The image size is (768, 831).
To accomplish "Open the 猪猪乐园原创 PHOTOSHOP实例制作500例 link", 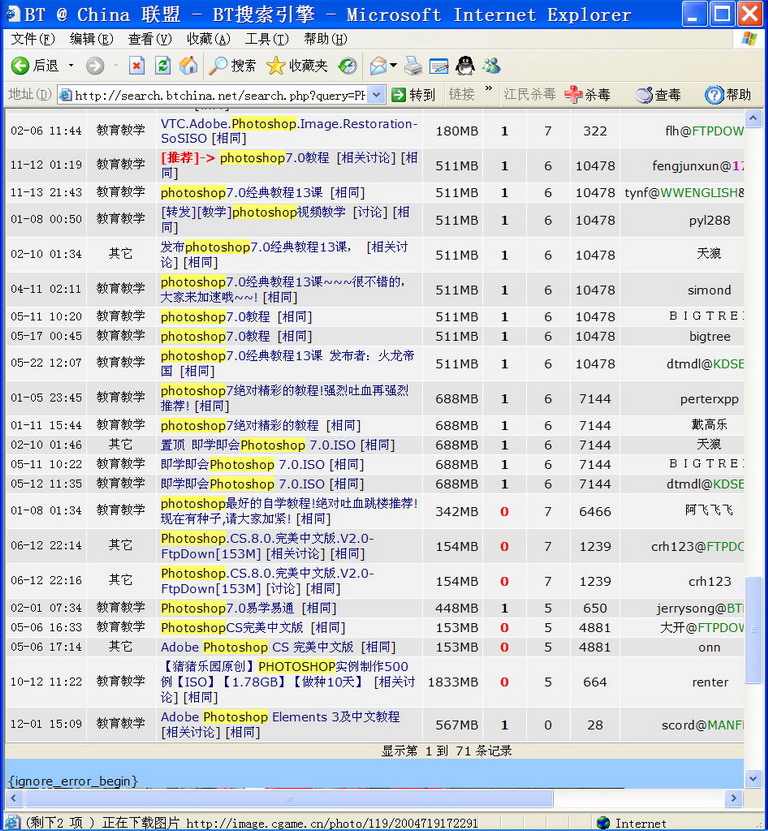I will pos(285,674).
